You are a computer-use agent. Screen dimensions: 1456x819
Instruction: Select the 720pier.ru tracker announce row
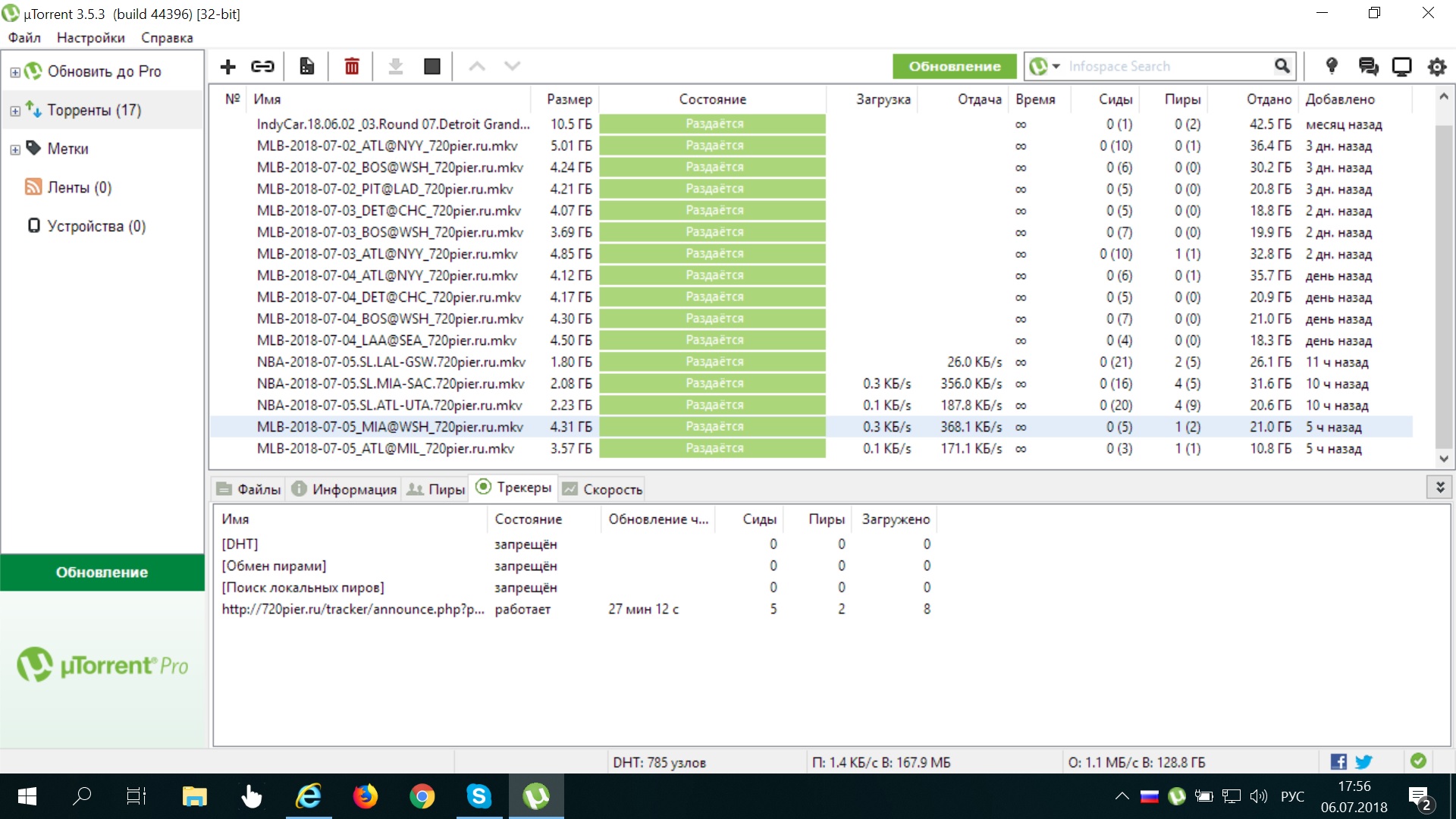pos(576,609)
